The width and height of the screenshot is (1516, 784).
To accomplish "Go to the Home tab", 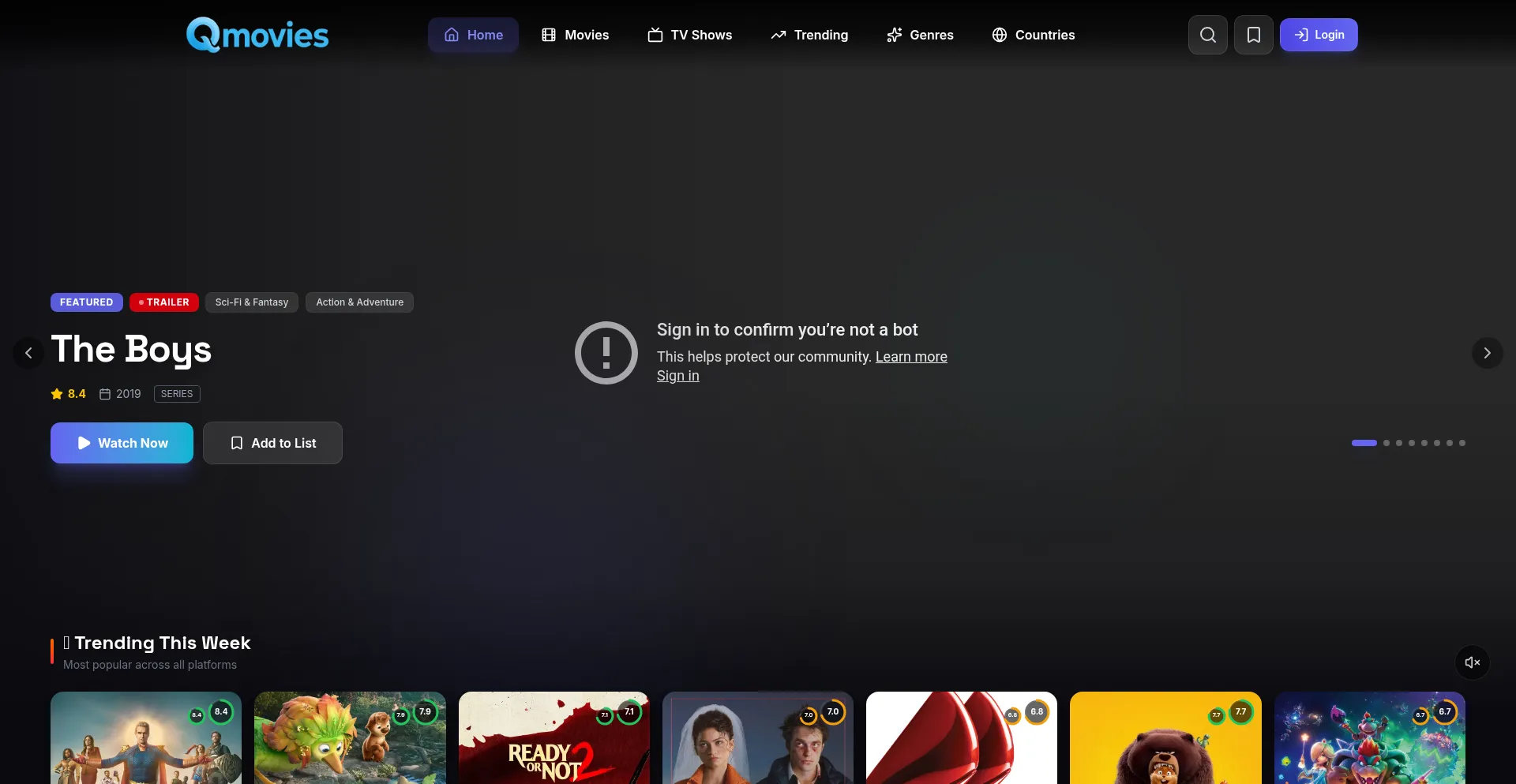I will pos(473,35).
